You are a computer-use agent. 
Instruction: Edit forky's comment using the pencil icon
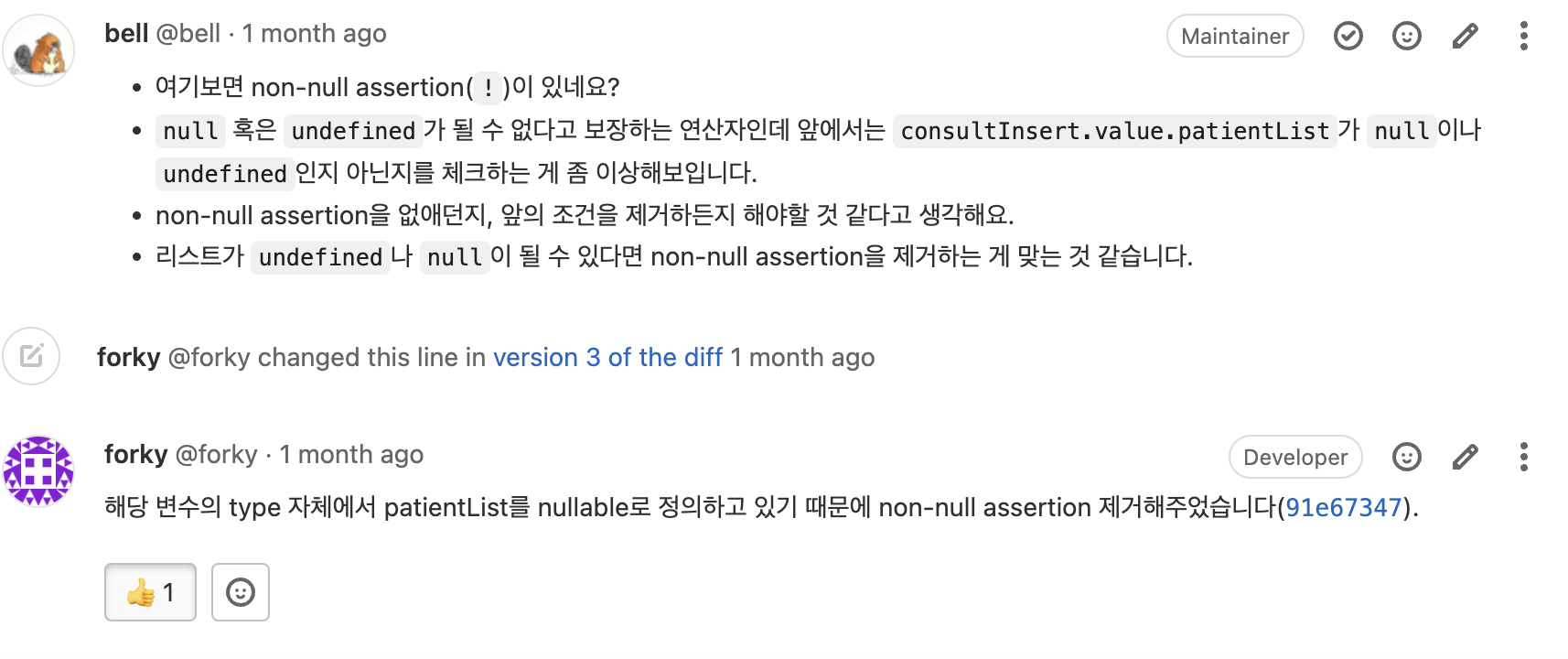point(1464,457)
